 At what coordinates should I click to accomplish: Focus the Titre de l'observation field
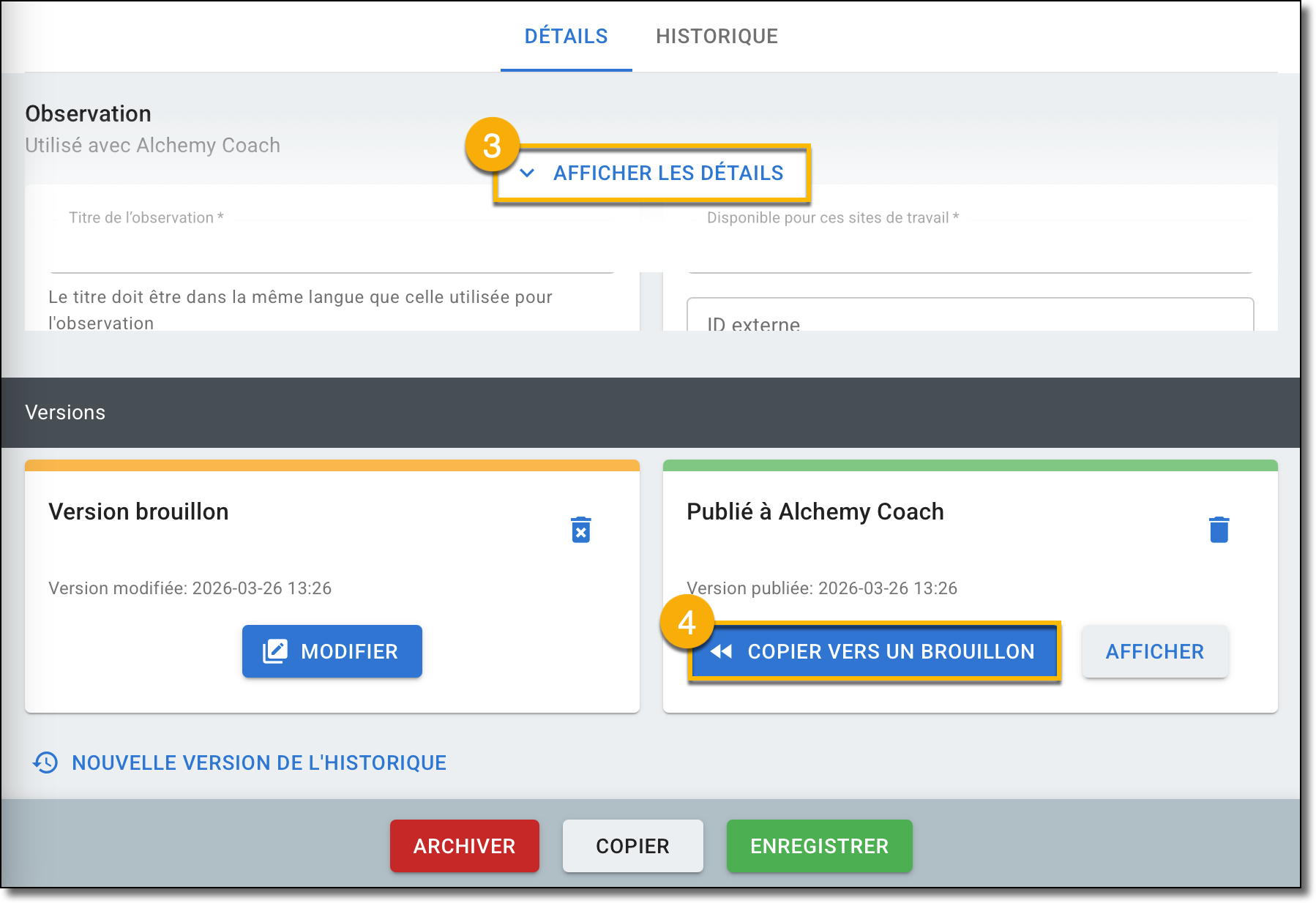(332, 249)
